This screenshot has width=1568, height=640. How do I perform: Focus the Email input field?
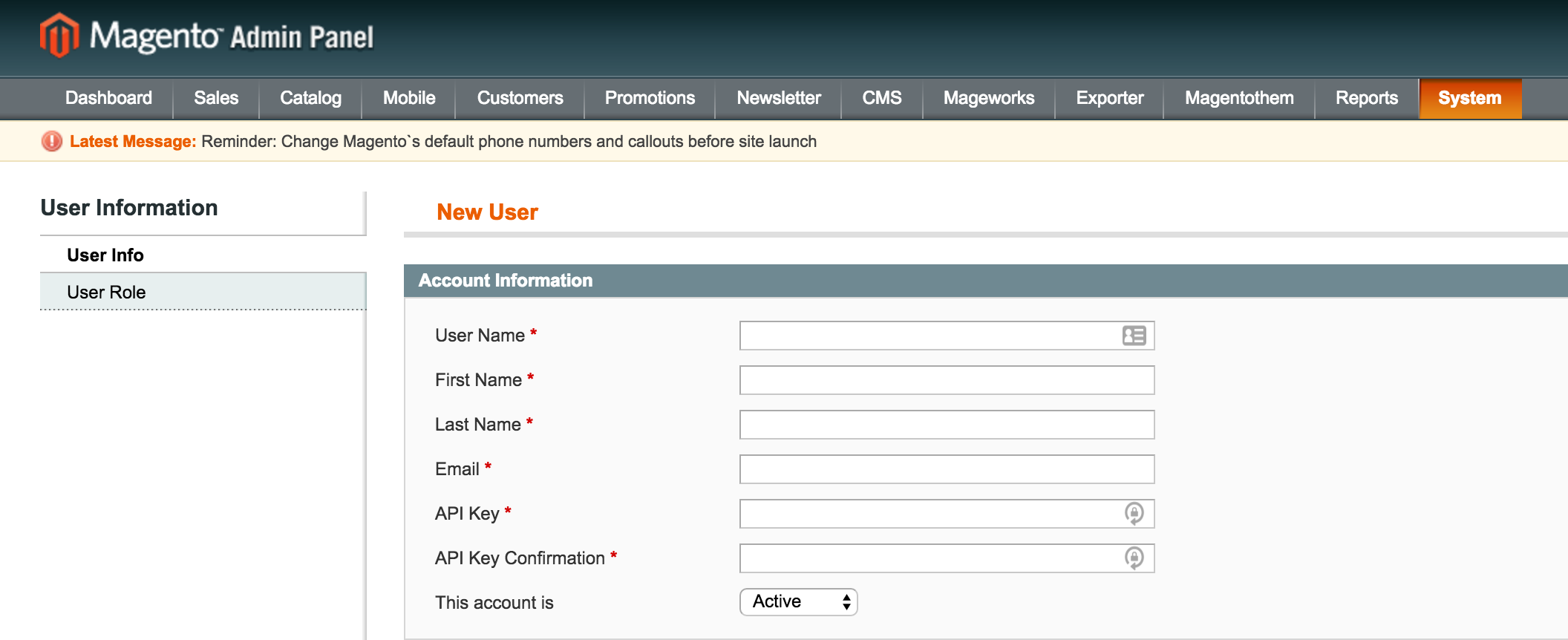pyautogui.click(x=947, y=469)
